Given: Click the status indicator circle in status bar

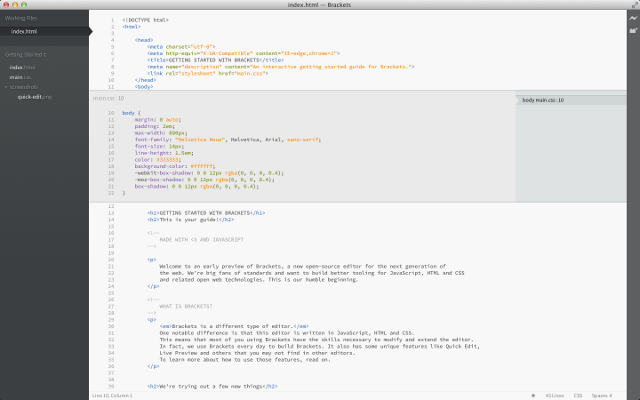Looking at the screenshot, I should click(533, 395).
